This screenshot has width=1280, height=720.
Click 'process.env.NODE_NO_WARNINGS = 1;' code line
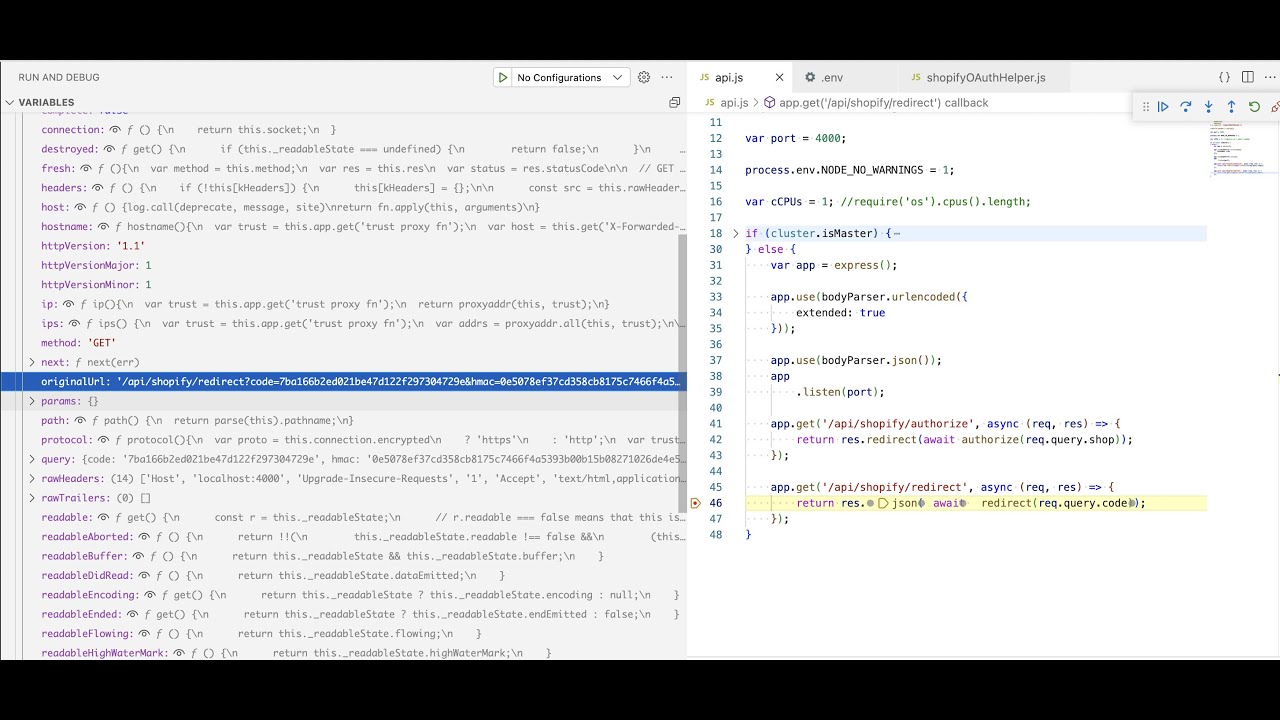pyautogui.click(x=849, y=170)
